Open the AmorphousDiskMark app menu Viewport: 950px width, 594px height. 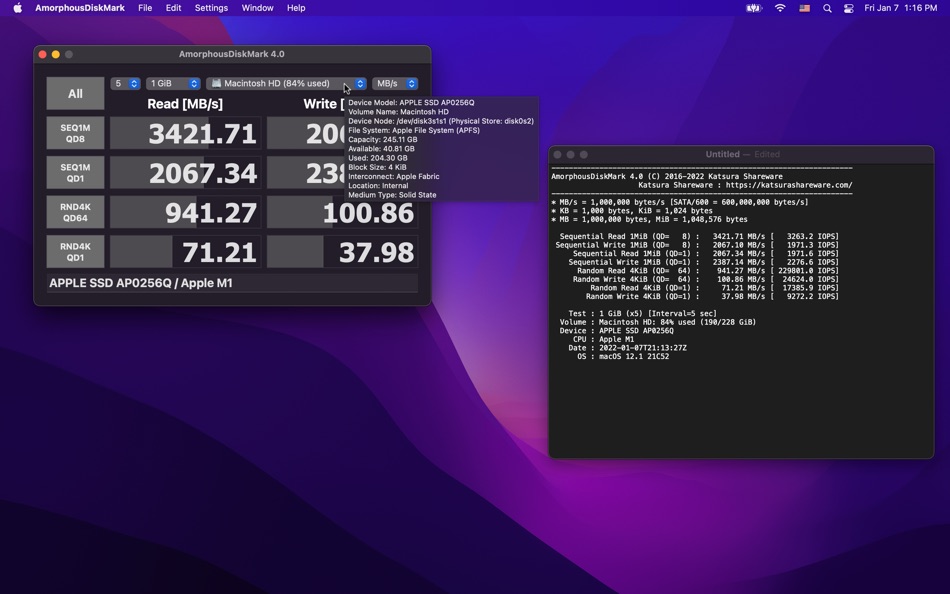80,8
